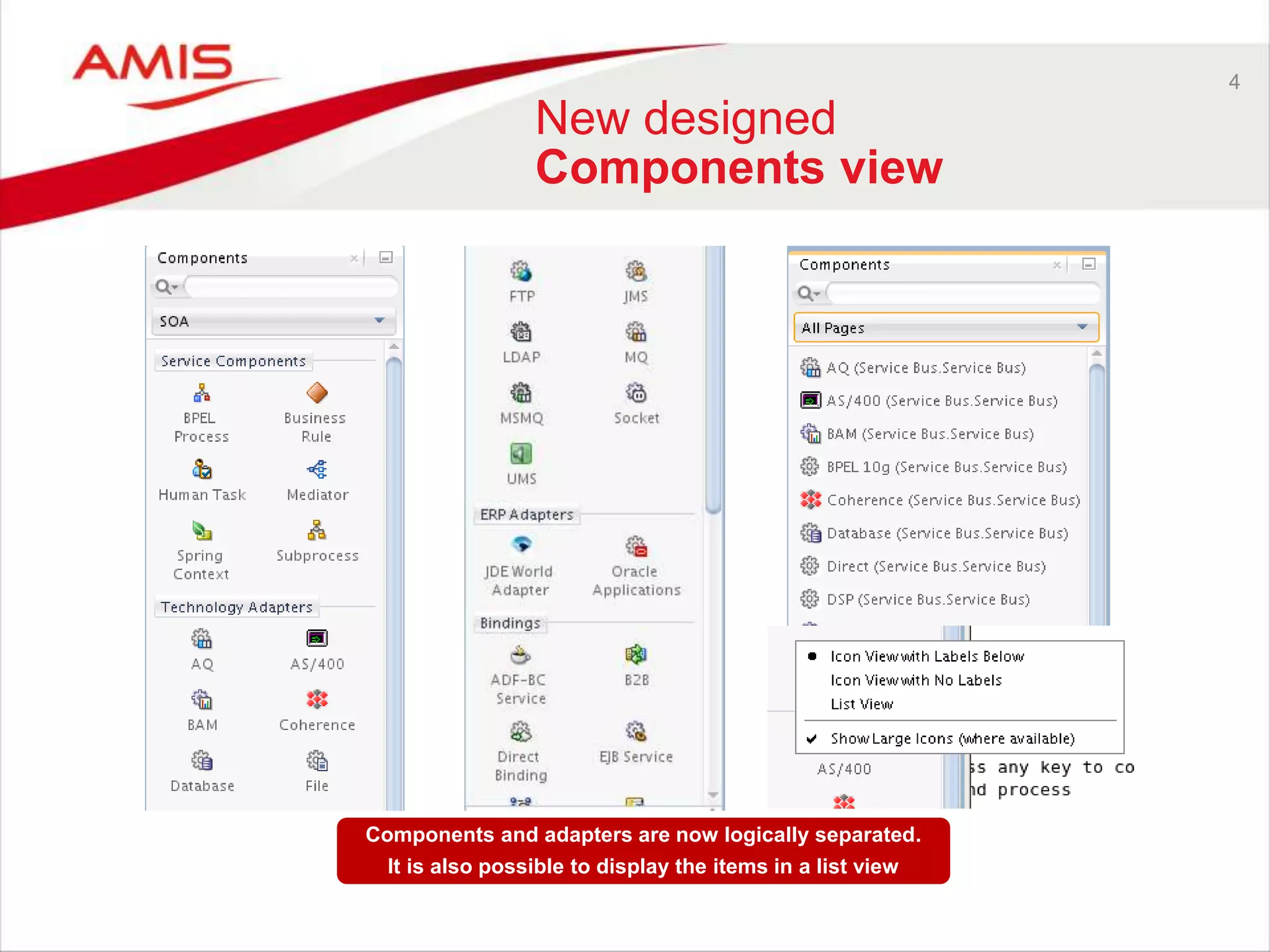
Task: Choose the Human Task component icon
Action: (x=202, y=470)
